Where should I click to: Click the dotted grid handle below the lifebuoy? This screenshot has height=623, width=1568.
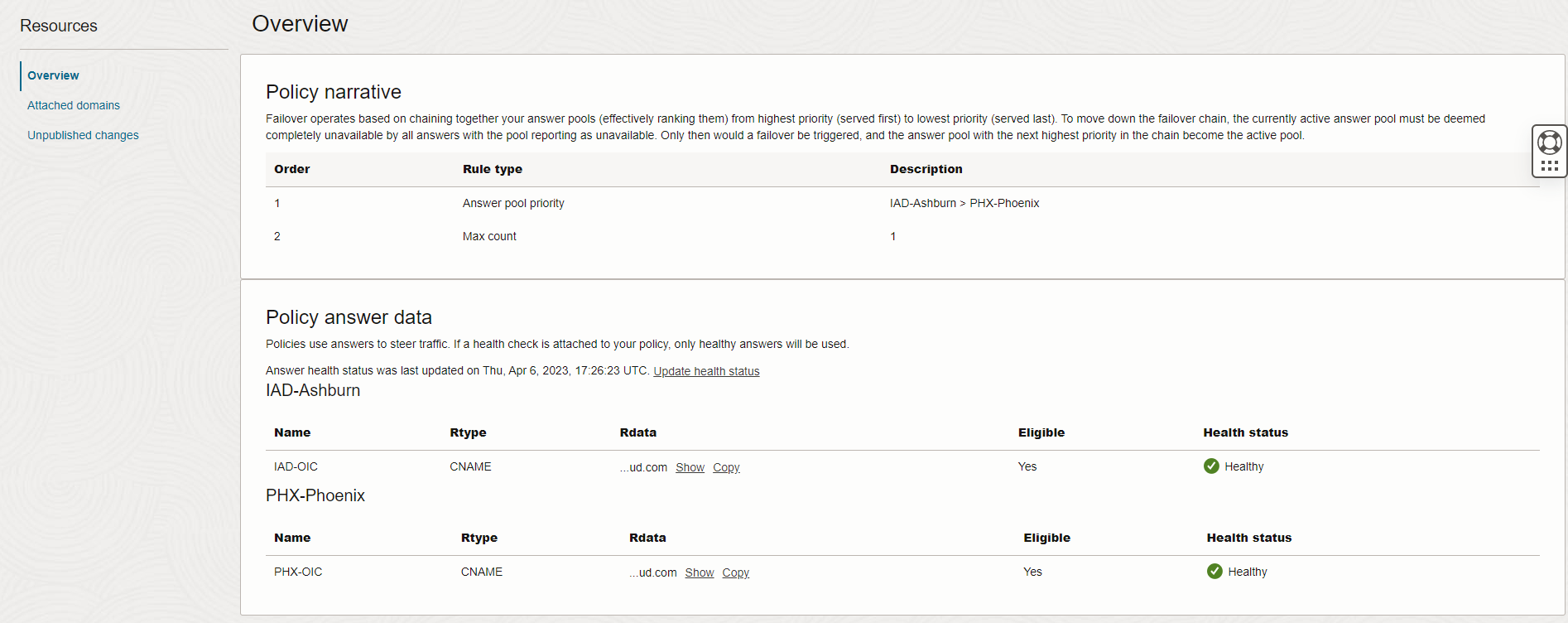pos(1549,166)
